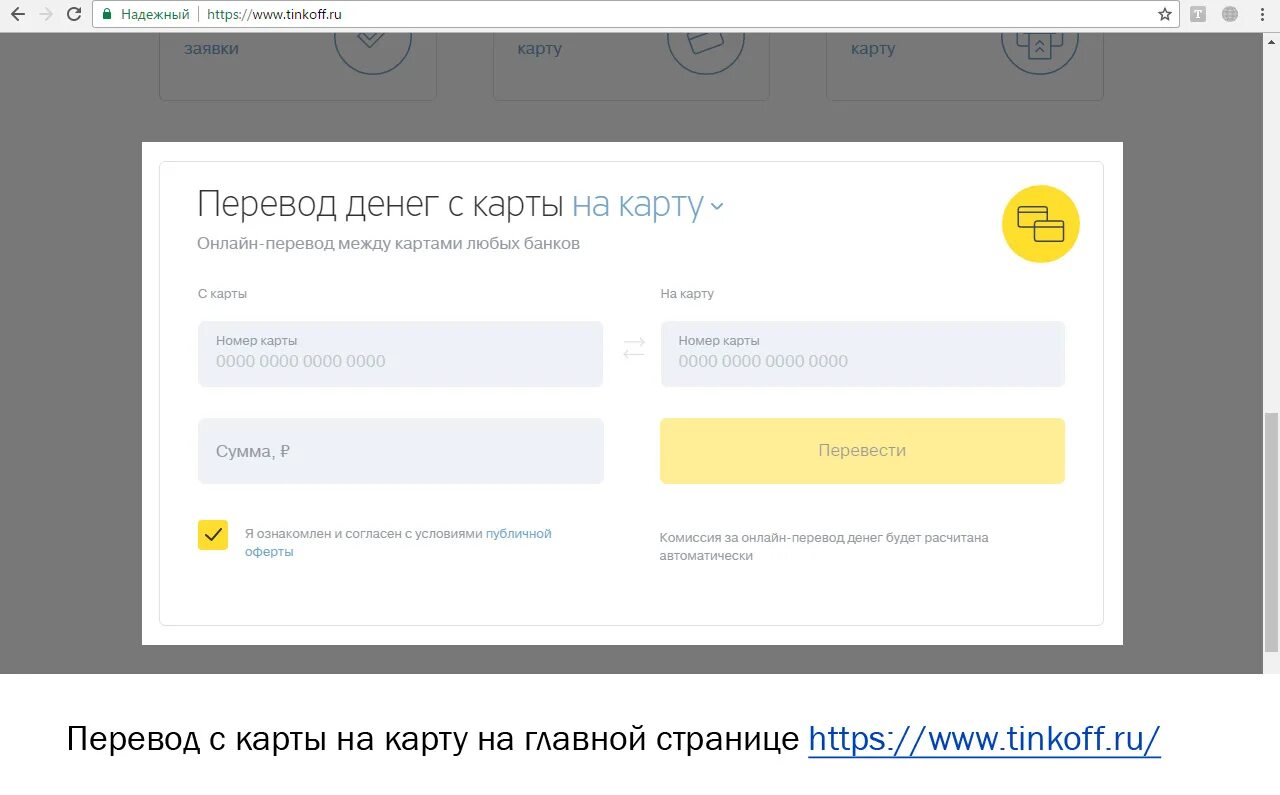This screenshot has width=1280, height=795.
Task: Uncheck the public offer agreement checkbox
Action: pos(213,535)
